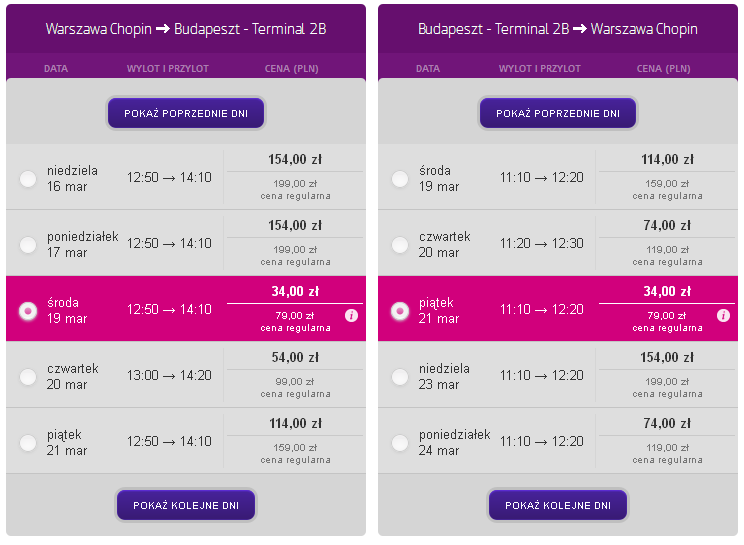Image resolution: width=744 pixels, height=545 pixels.
Task: Choose outbound czwartek 20 mar radio button
Action: coord(28,377)
